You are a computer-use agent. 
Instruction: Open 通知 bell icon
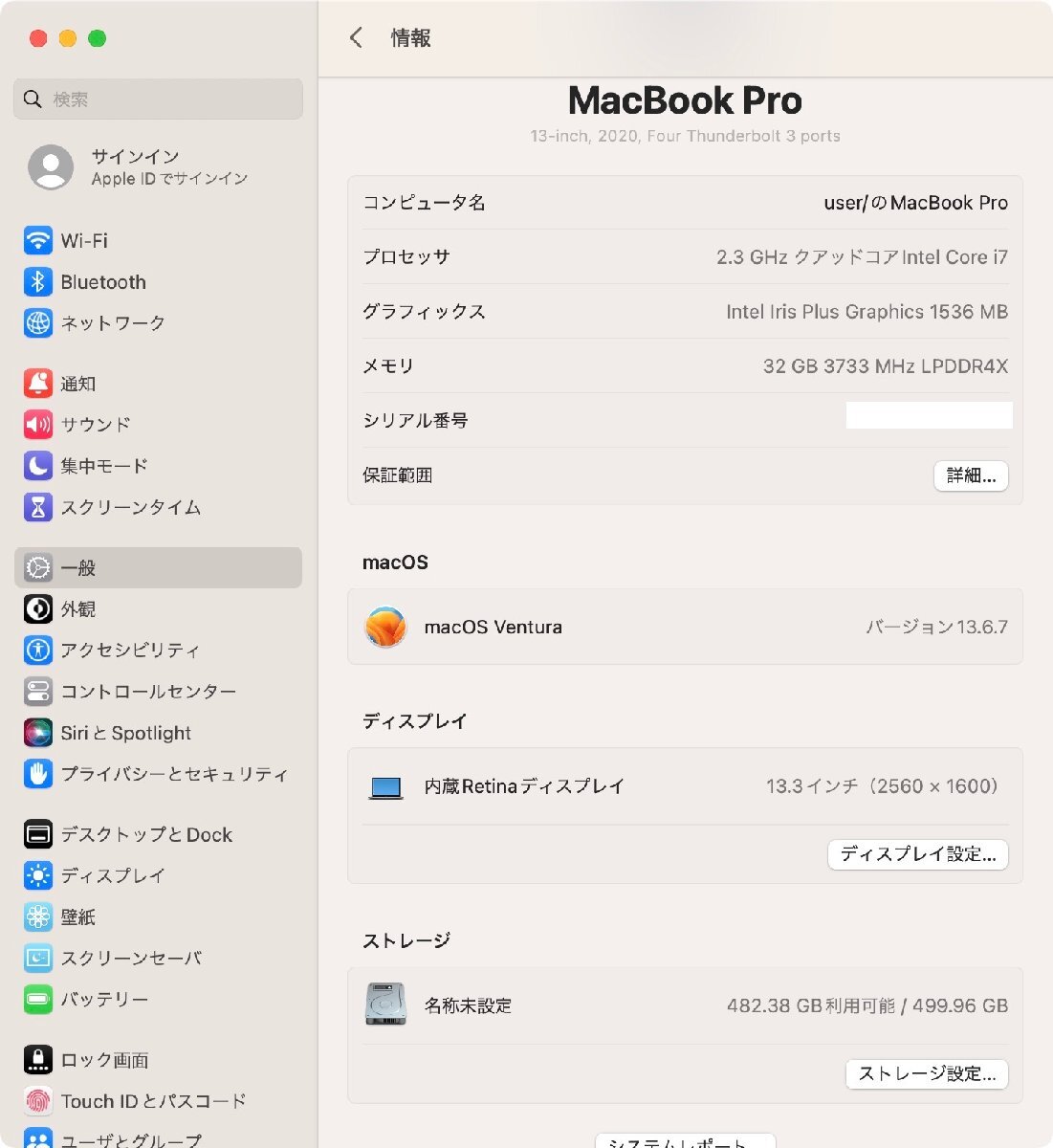37,383
